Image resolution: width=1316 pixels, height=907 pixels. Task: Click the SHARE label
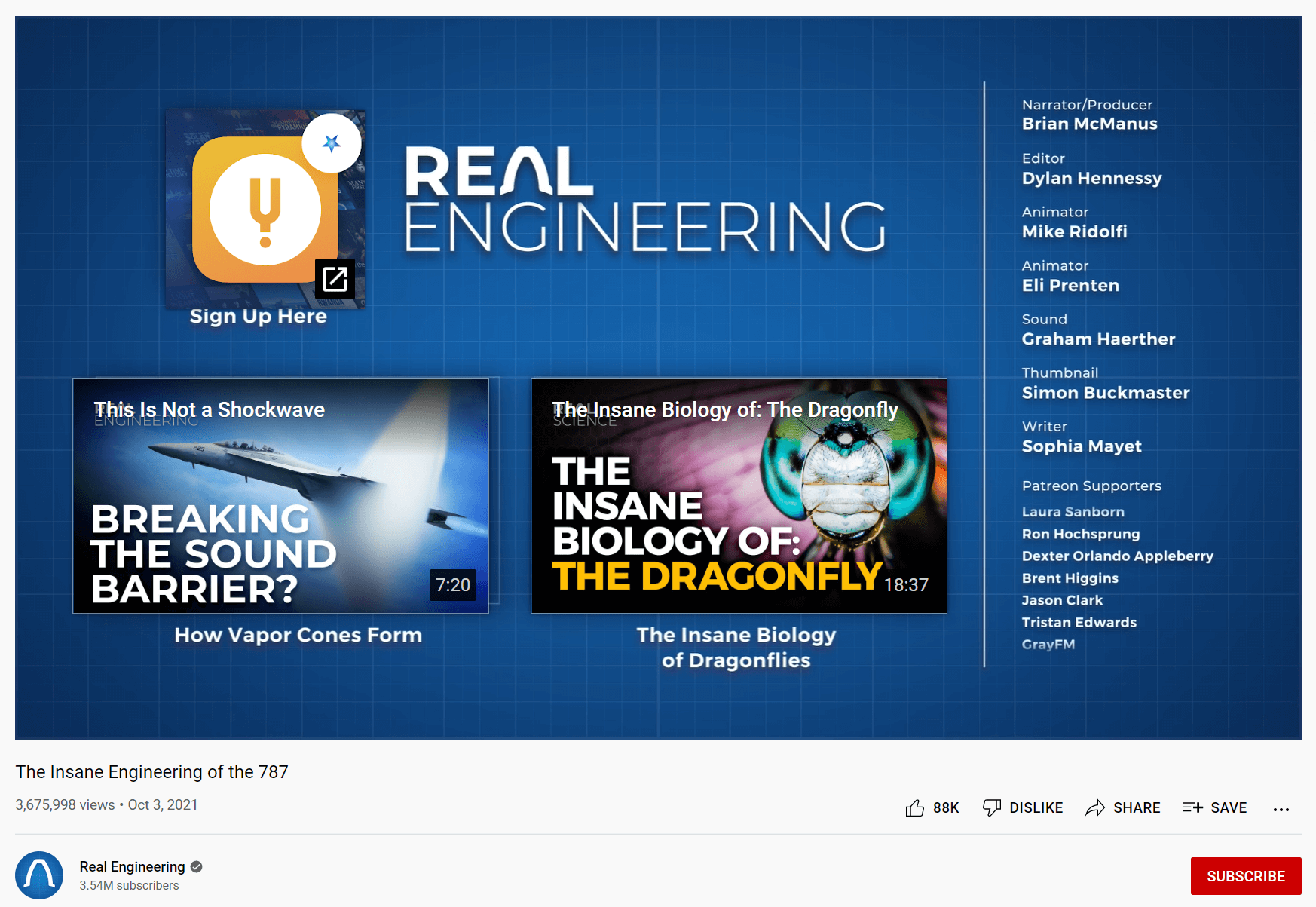click(x=1137, y=808)
